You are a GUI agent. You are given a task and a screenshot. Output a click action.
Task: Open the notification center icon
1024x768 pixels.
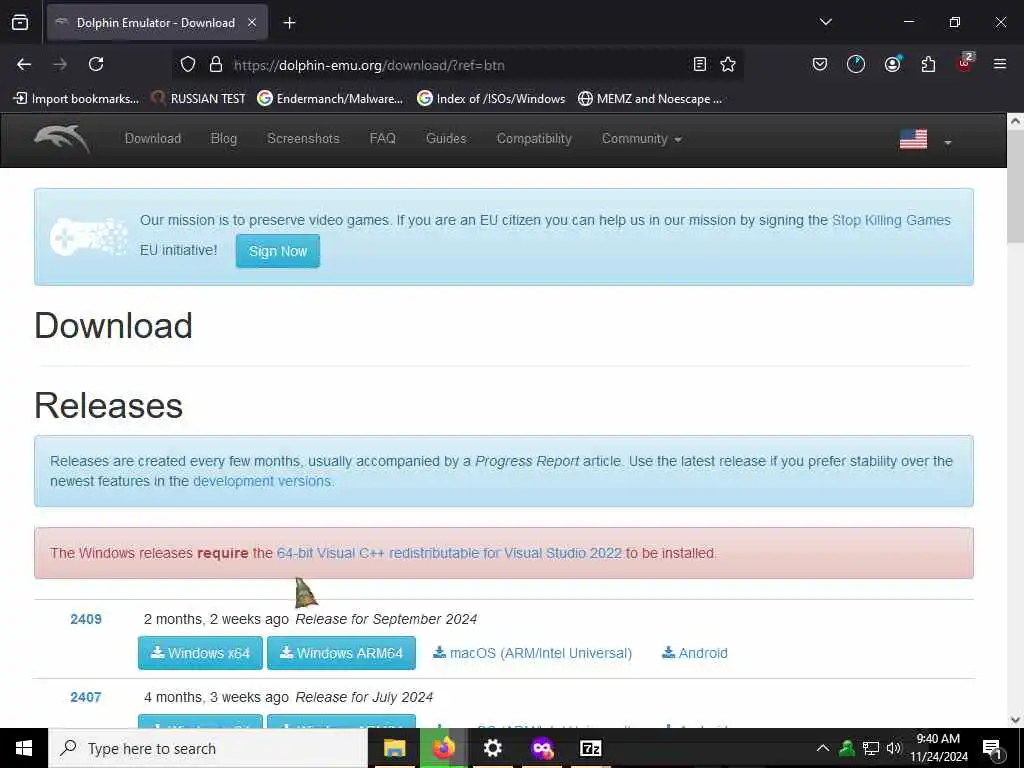point(992,748)
